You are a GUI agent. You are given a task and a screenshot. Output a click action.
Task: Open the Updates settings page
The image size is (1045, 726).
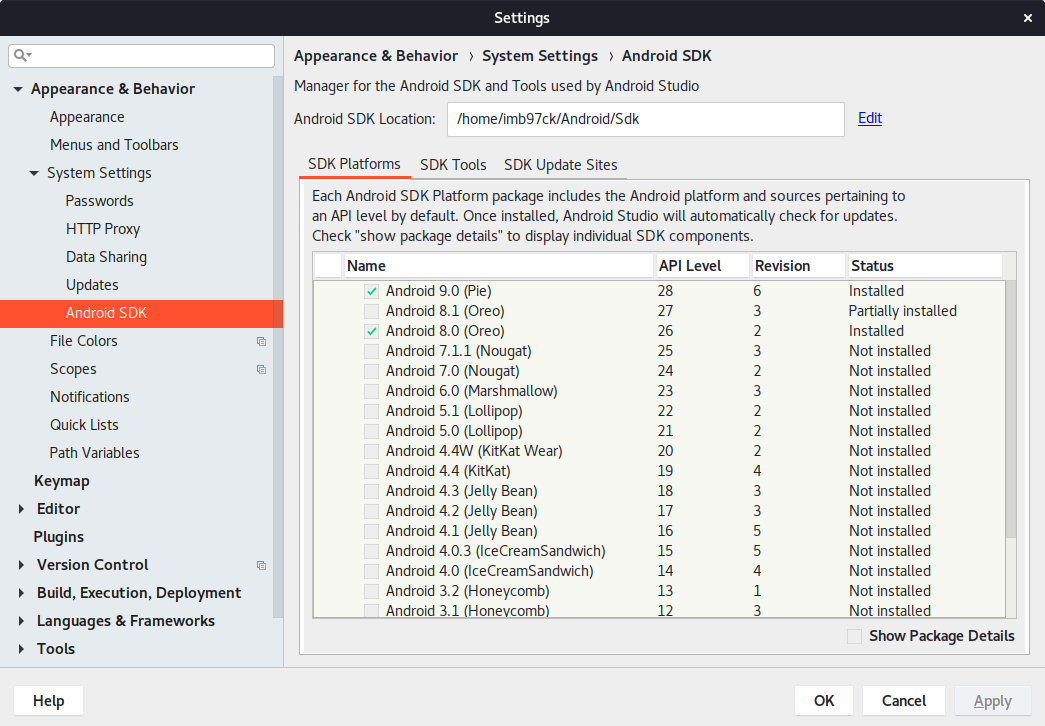pyautogui.click(x=92, y=285)
